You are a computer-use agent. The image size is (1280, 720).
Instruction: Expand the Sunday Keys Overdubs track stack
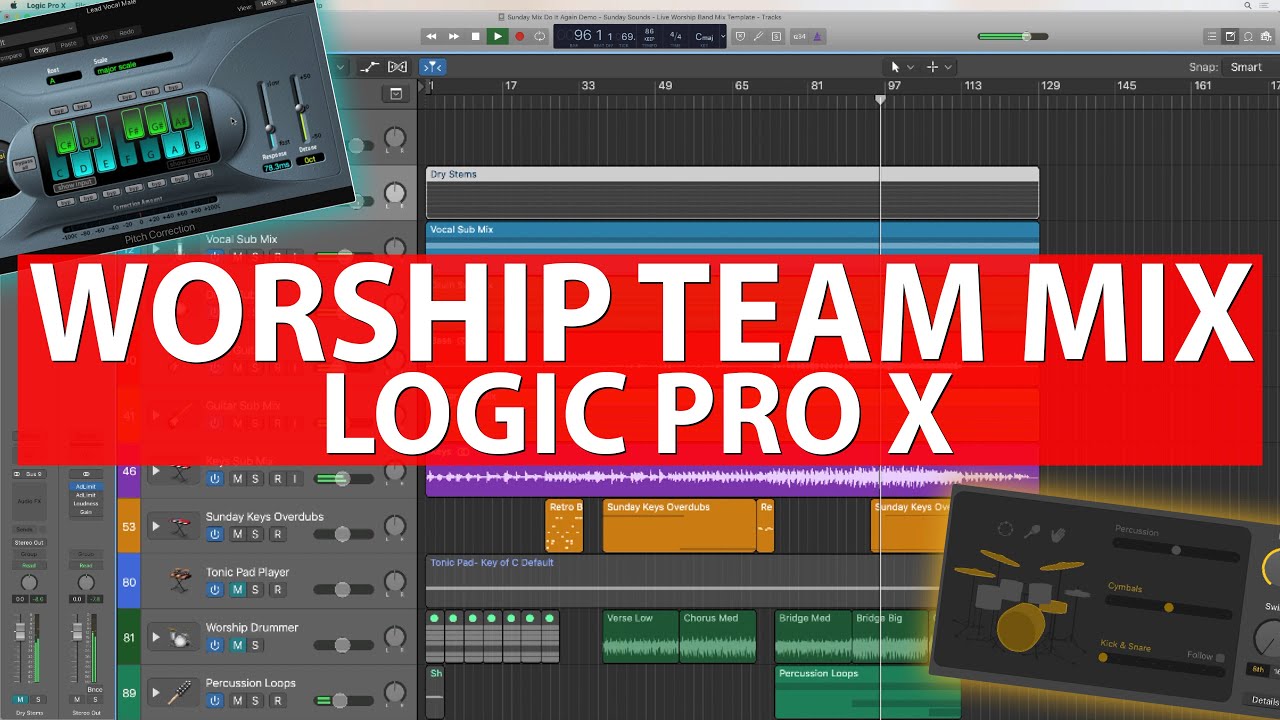point(155,526)
